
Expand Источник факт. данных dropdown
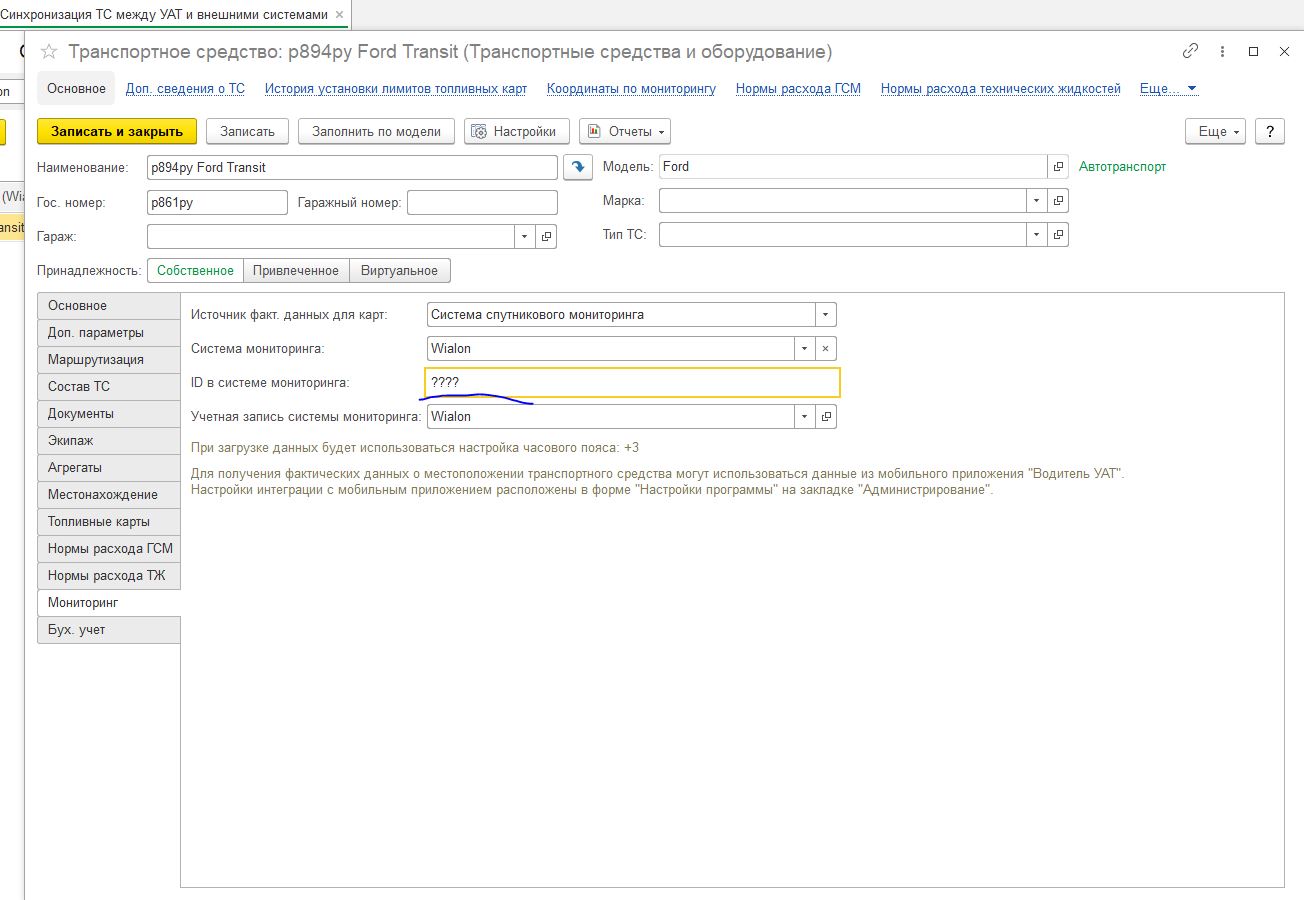825,315
